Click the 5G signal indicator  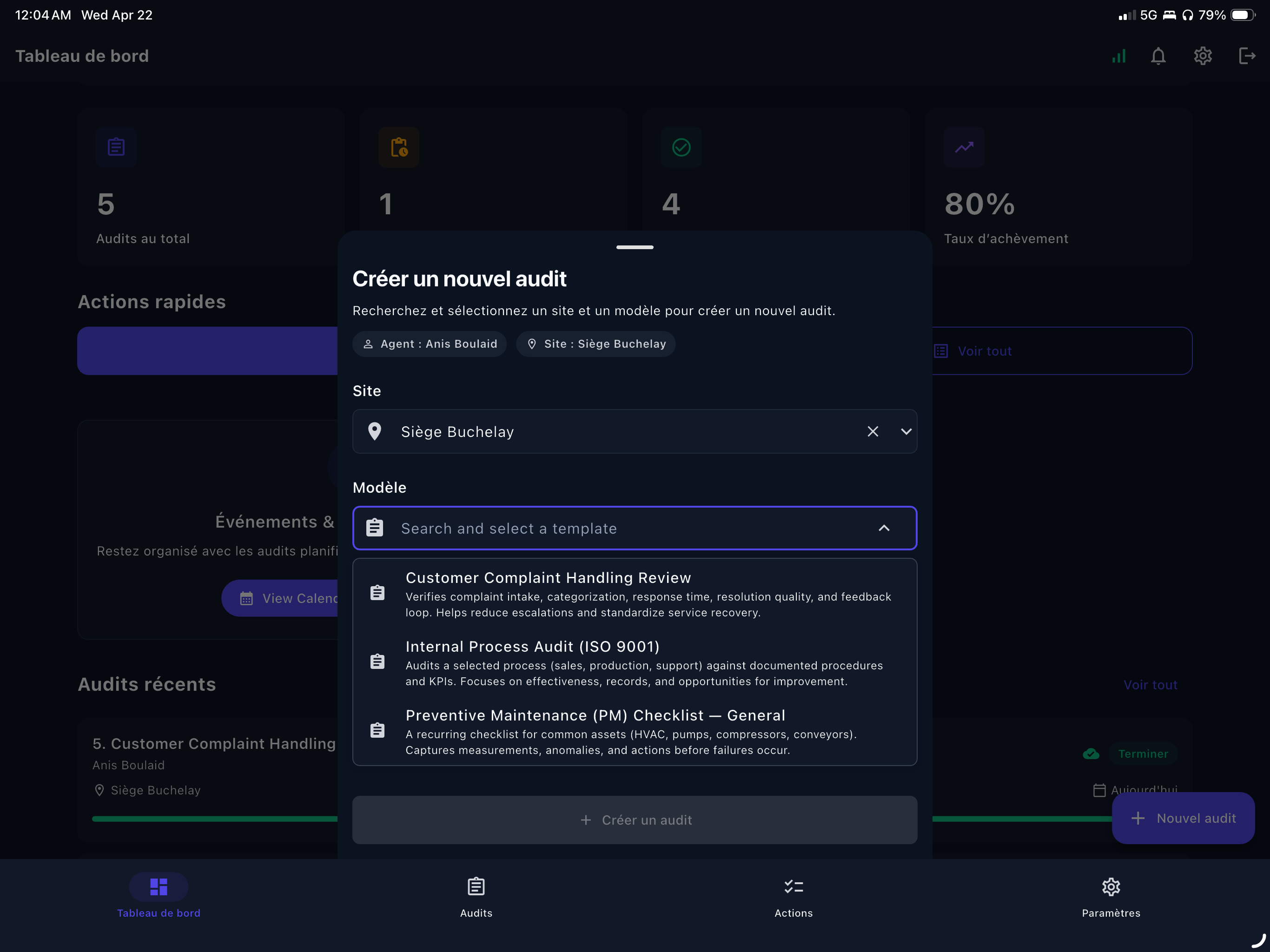(1148, 15)
